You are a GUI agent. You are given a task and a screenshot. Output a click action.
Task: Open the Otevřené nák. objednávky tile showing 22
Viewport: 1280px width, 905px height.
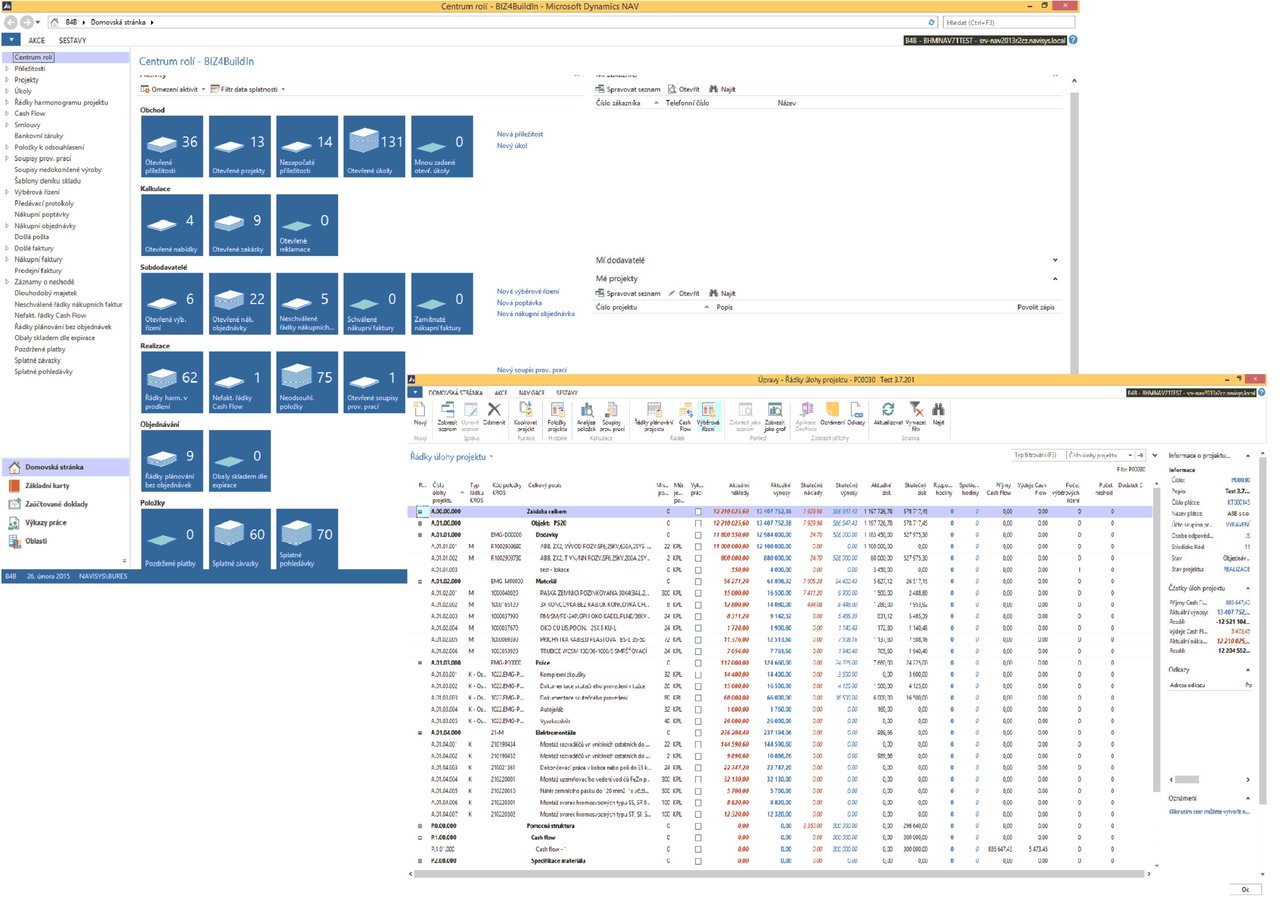click(240, 304)
